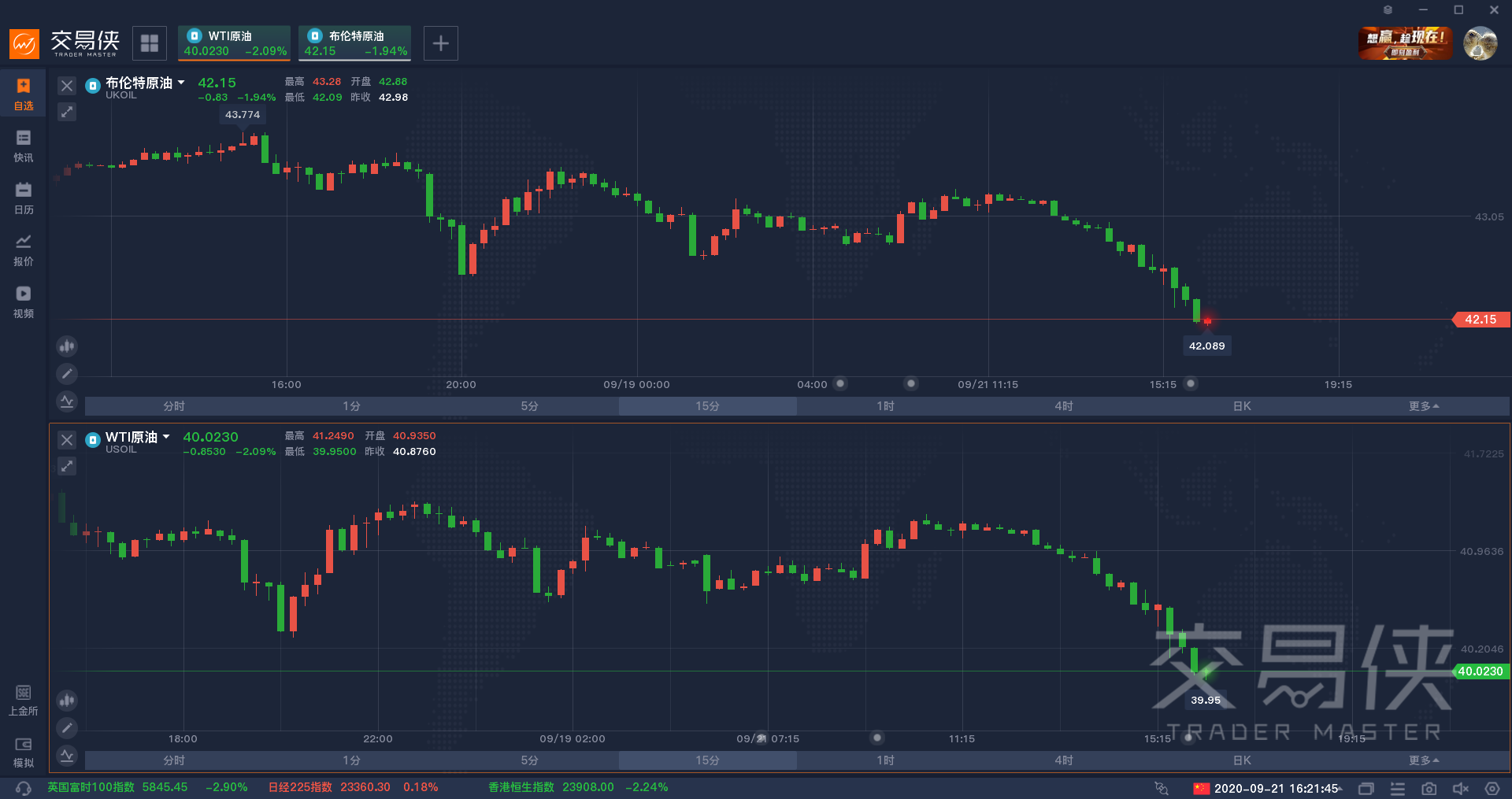The width and height of the screenshot is (1512, 799).
Task: Toggle the mute sound icon in status bar
Action: 1460,788
